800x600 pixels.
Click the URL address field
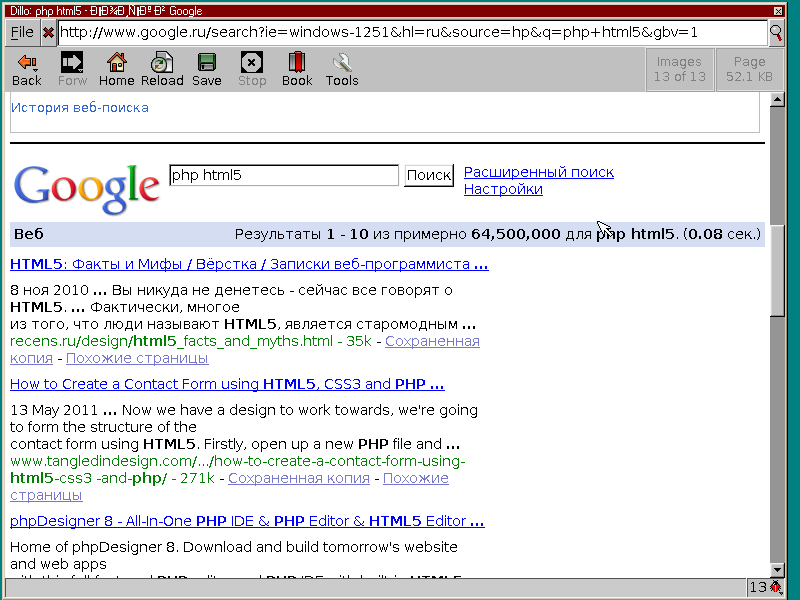click(412, 33)
